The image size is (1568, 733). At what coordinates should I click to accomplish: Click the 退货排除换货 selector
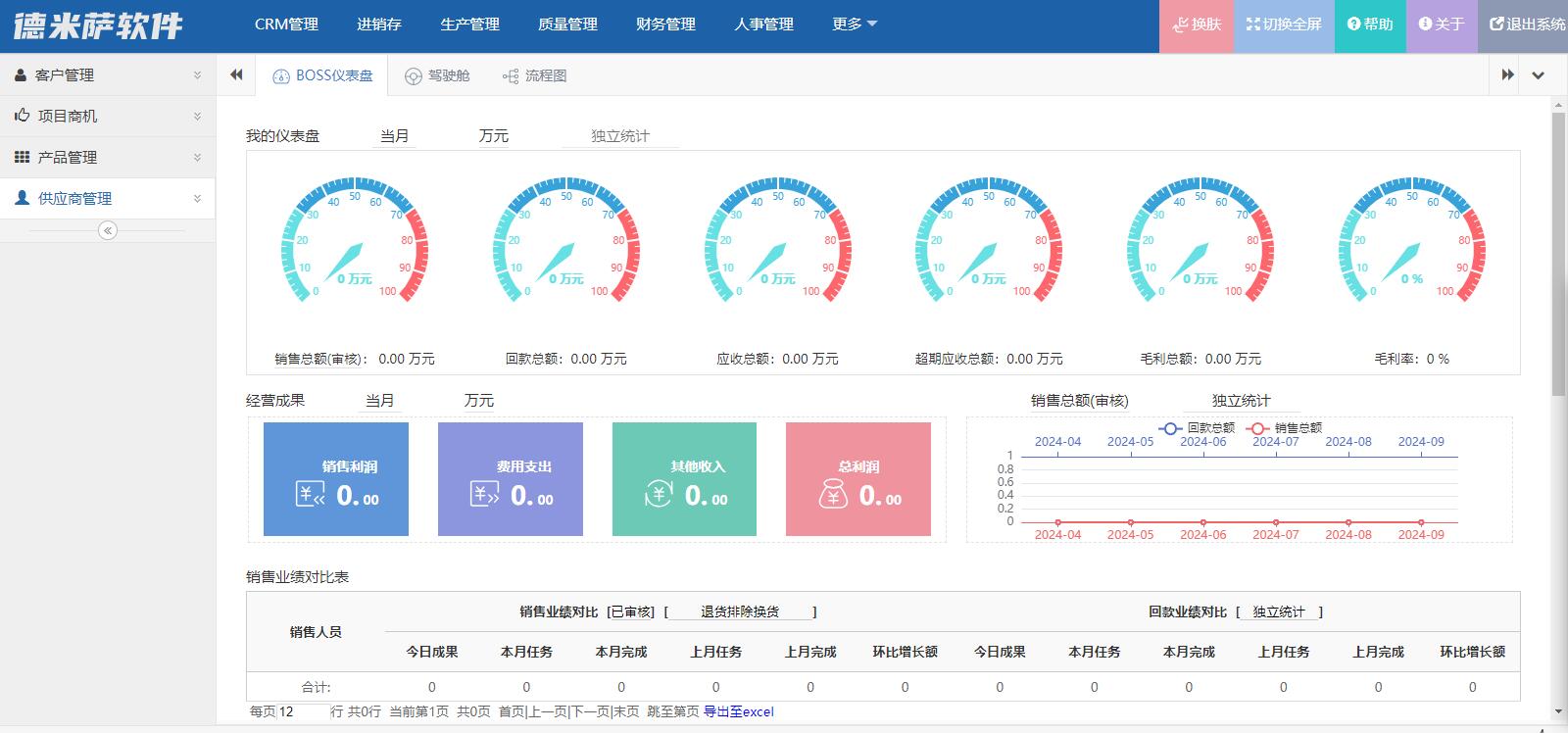pyautogui.click(x=740, y=611)
